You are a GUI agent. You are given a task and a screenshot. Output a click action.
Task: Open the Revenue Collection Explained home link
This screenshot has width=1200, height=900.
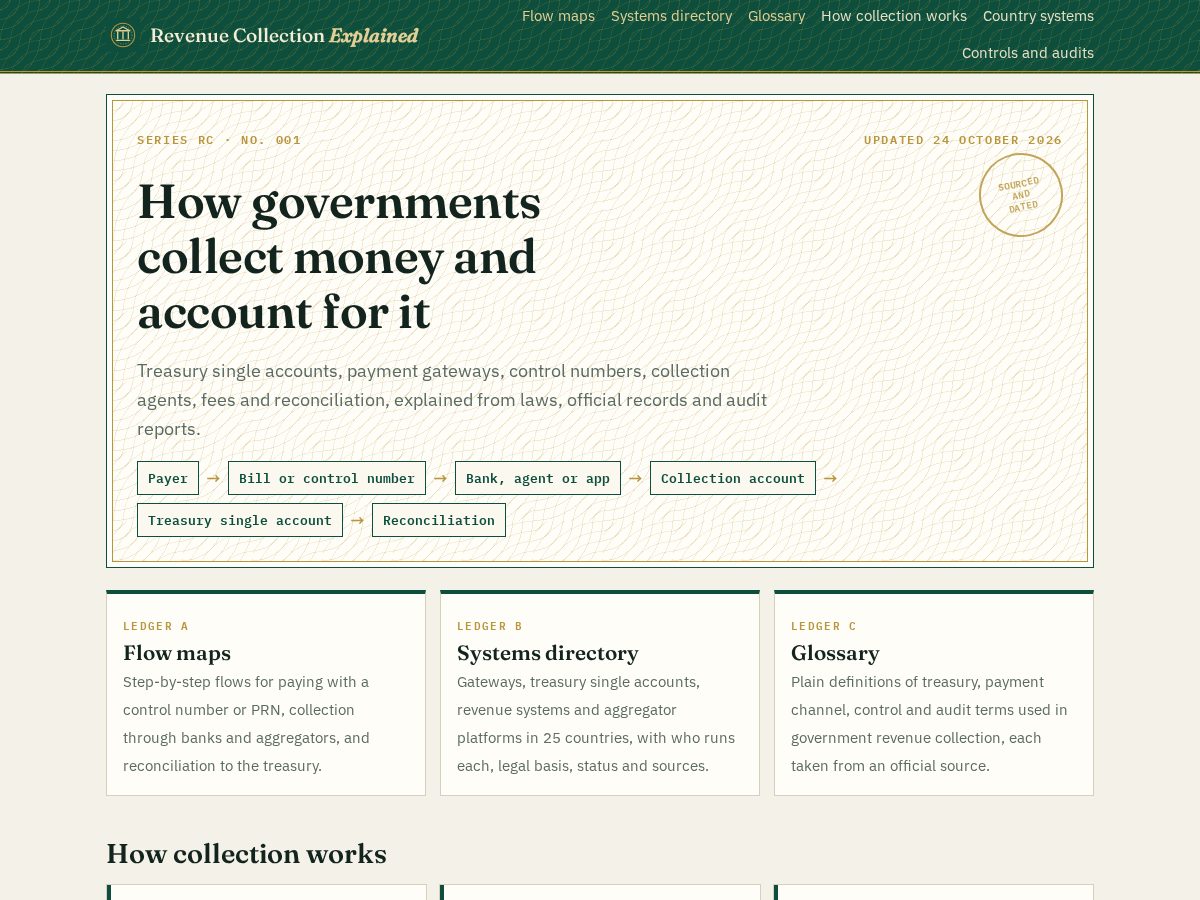click(265, 36)
